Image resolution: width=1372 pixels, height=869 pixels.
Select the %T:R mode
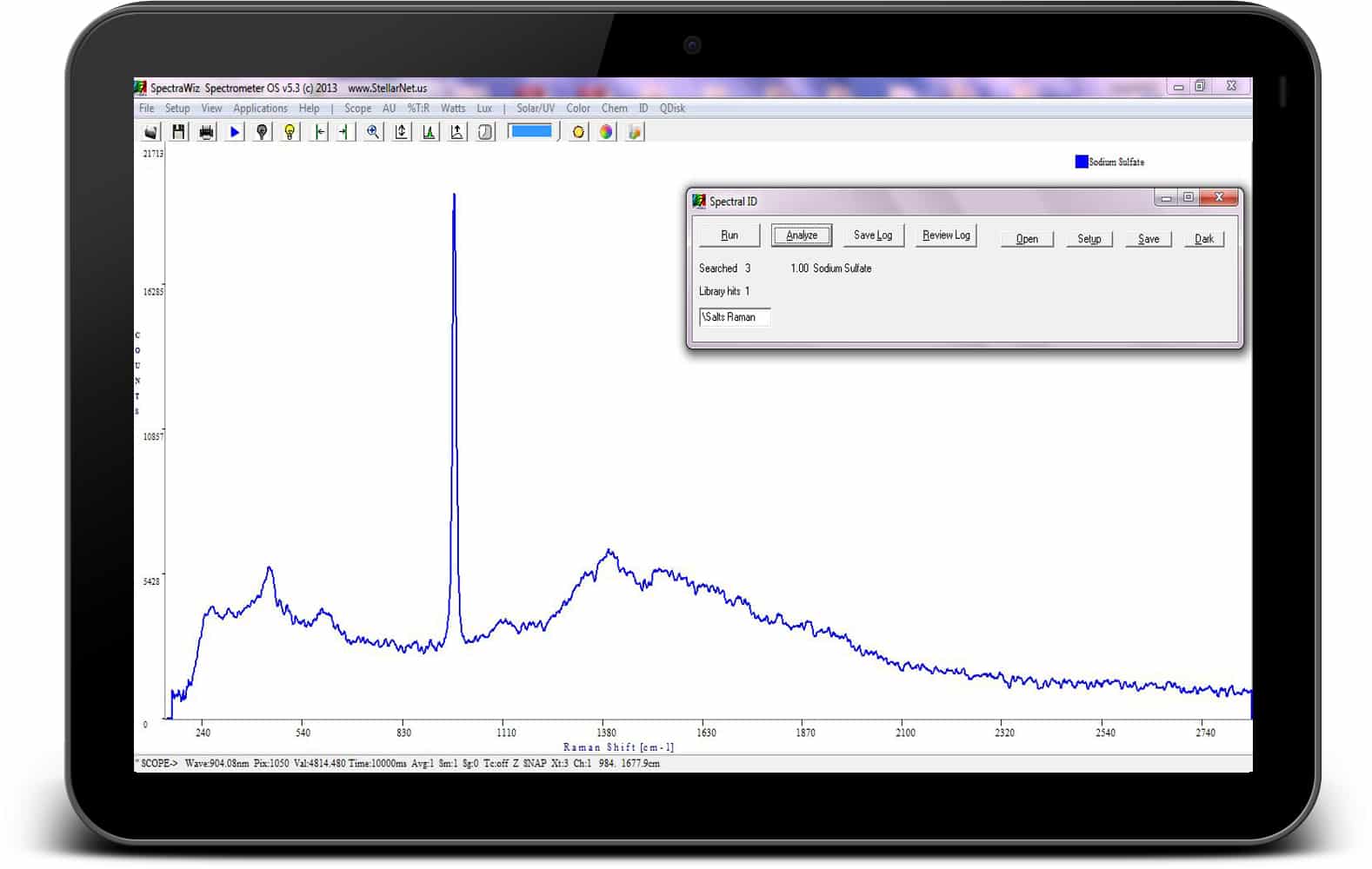(x=418, y=109)
